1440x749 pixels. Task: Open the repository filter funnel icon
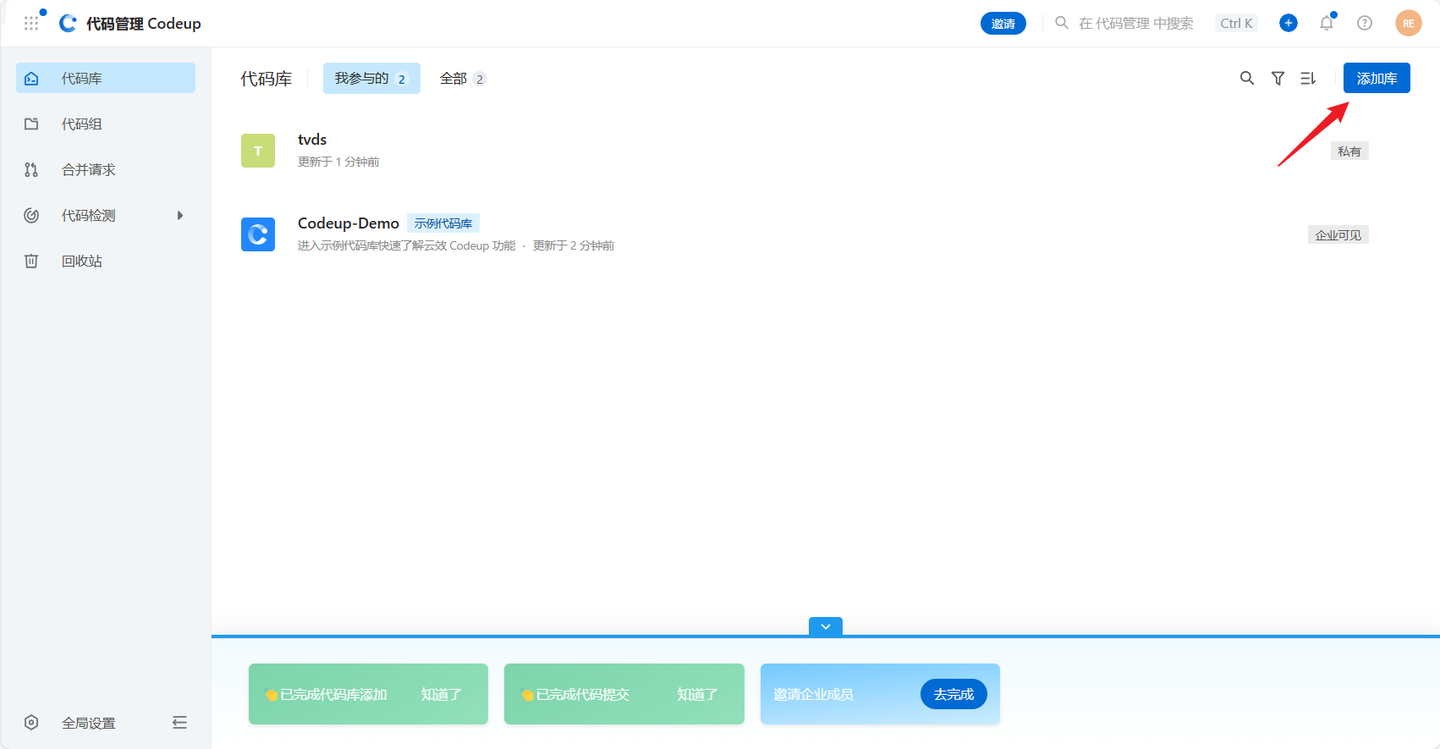(1277, 78)
